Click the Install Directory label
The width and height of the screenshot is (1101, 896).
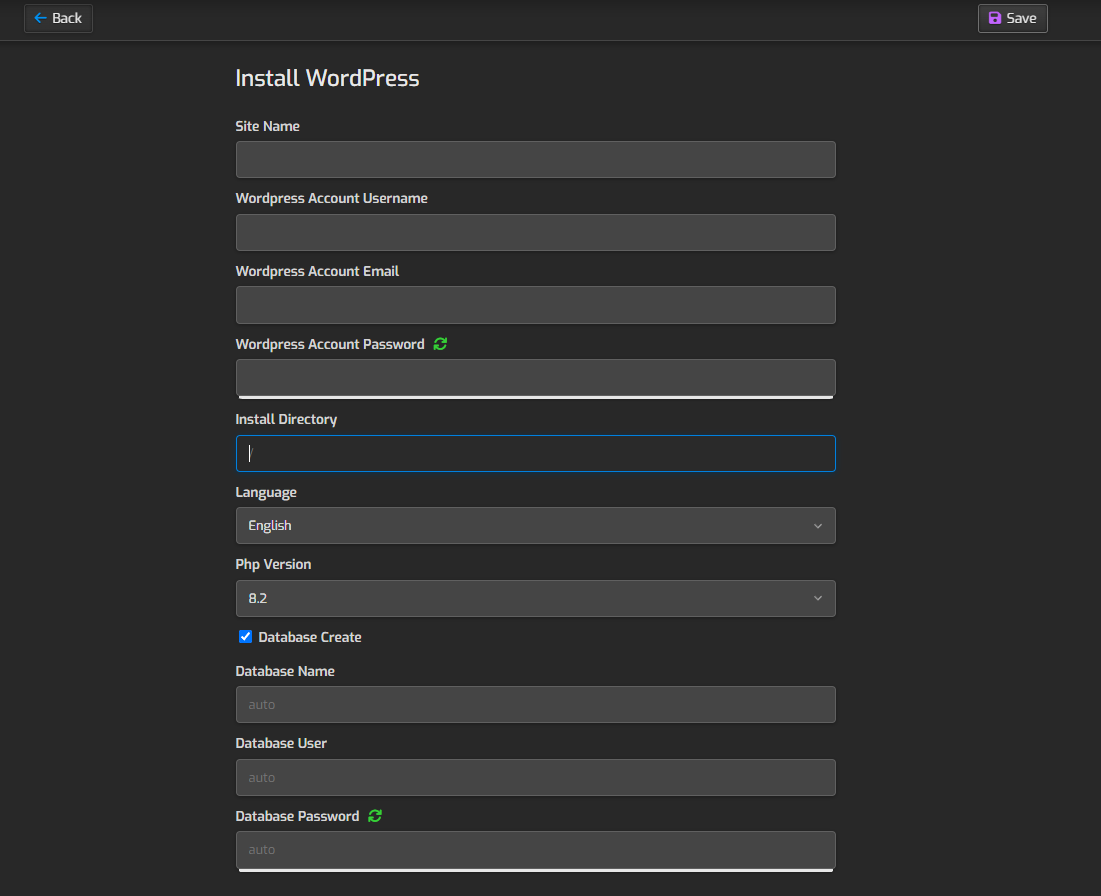286,419
